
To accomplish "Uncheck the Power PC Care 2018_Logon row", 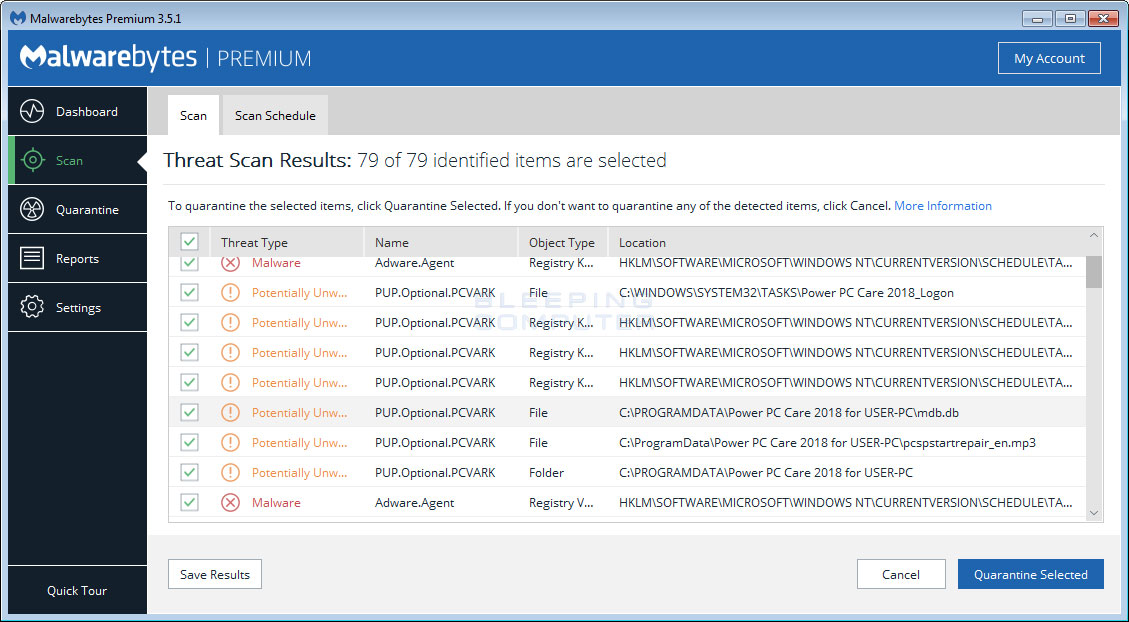I will click(189, 293).
